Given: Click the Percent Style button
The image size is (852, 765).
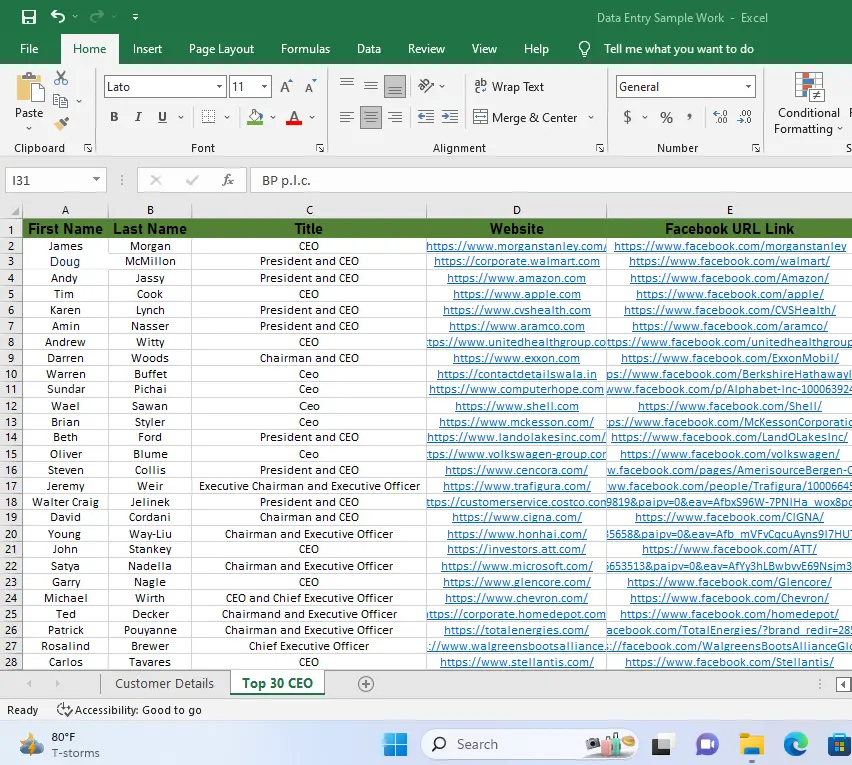Looking at the screenshot, I should (666, 118).
